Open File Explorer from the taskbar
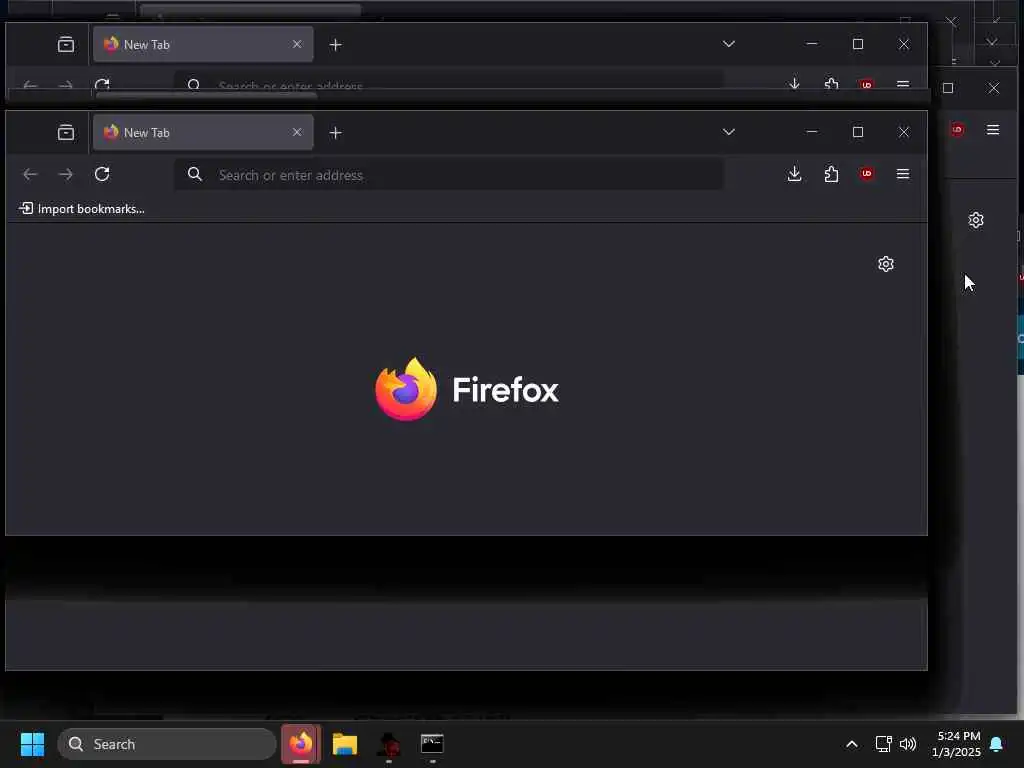This screenshot has height=768, width=1024. tap(345, 744)
